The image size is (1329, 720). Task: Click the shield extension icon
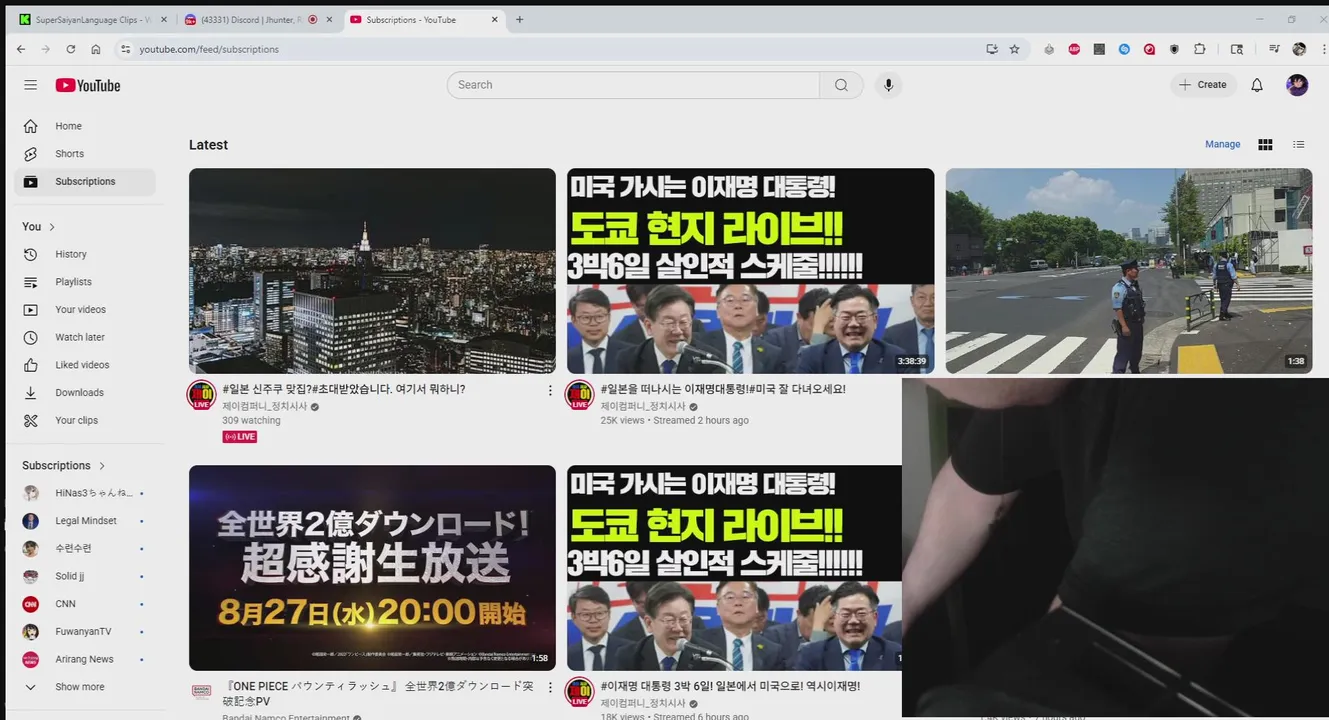(1174, 49)
